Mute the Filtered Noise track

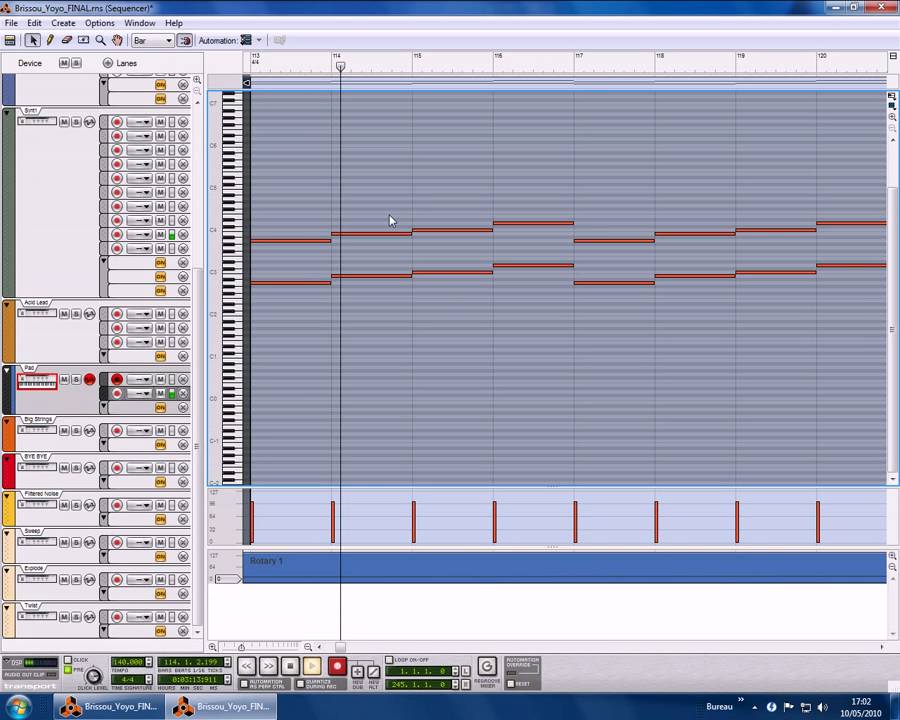(64, 505)
